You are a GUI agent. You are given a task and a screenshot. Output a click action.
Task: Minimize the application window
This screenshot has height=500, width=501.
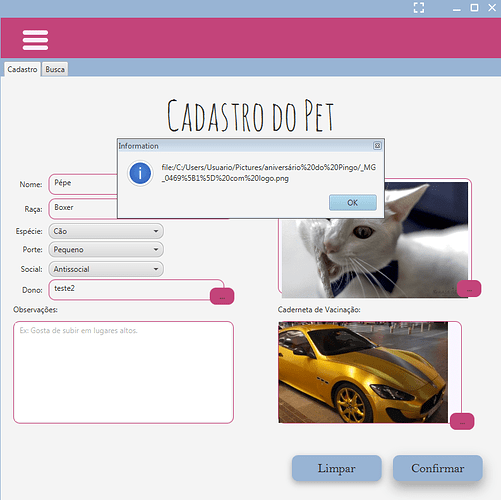pyautogui.click(x=457, y=8)
